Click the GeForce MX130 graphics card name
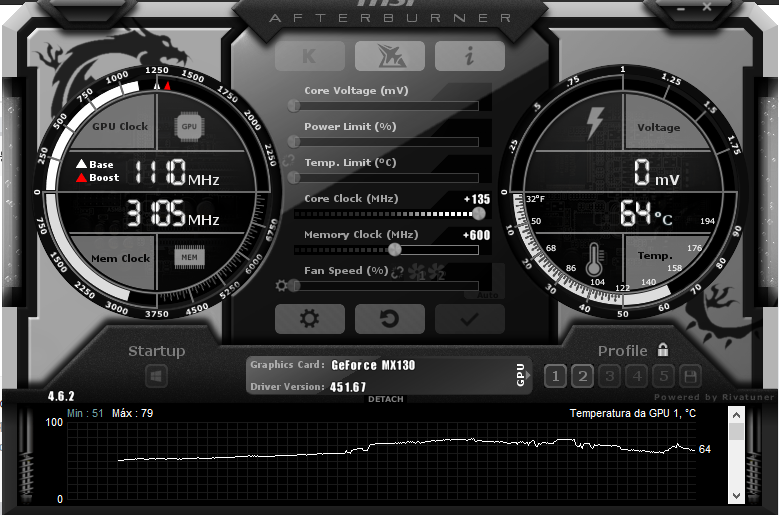This screenshot has height=515, width=779. coord(373,366)
